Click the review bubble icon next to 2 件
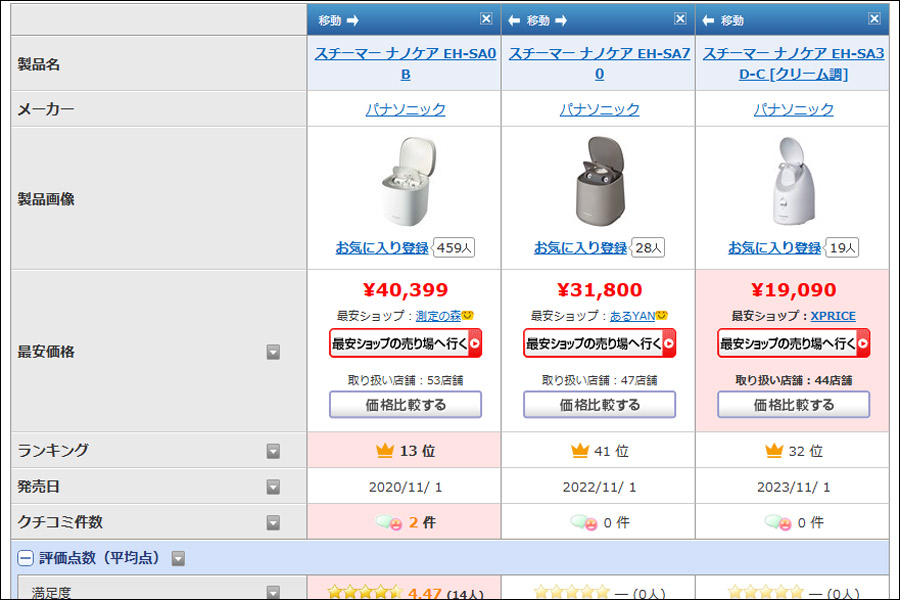The width and height of the screenshot is (900, 600). point(389,522)
